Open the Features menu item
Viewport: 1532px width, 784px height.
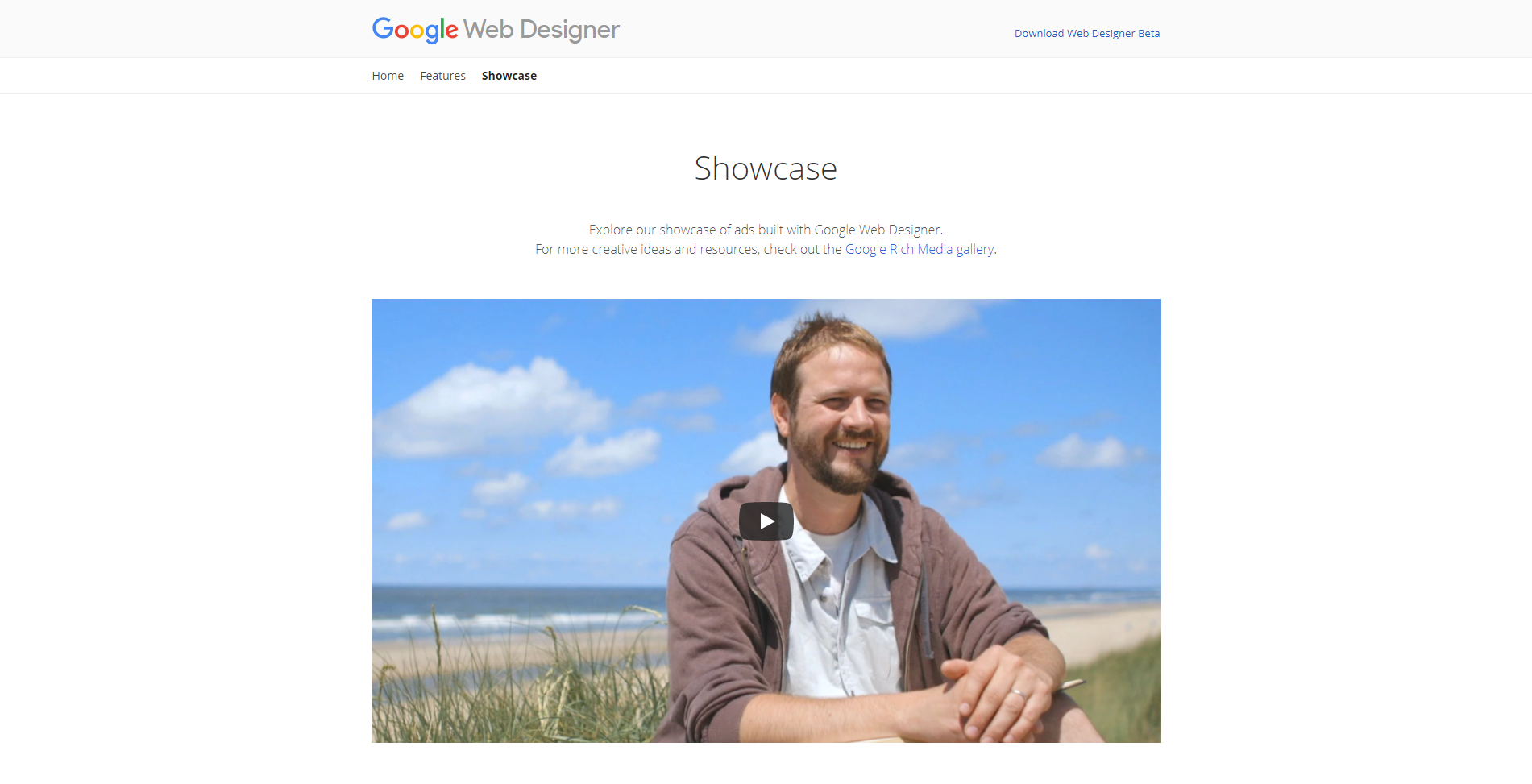(x=442, y=76)
